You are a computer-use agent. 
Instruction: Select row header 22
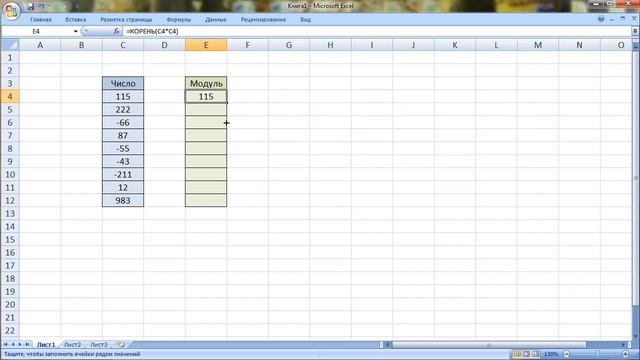(10, 330)
